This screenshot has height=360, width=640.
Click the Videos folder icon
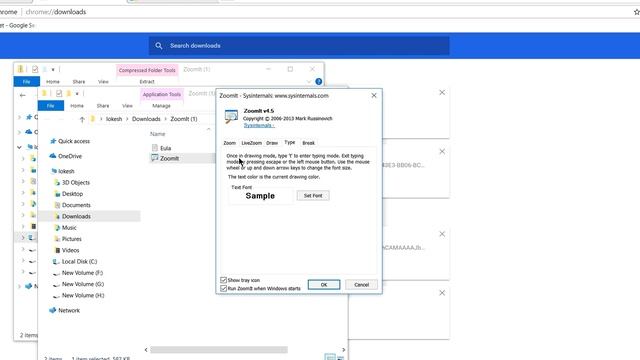tap(57, 250)
